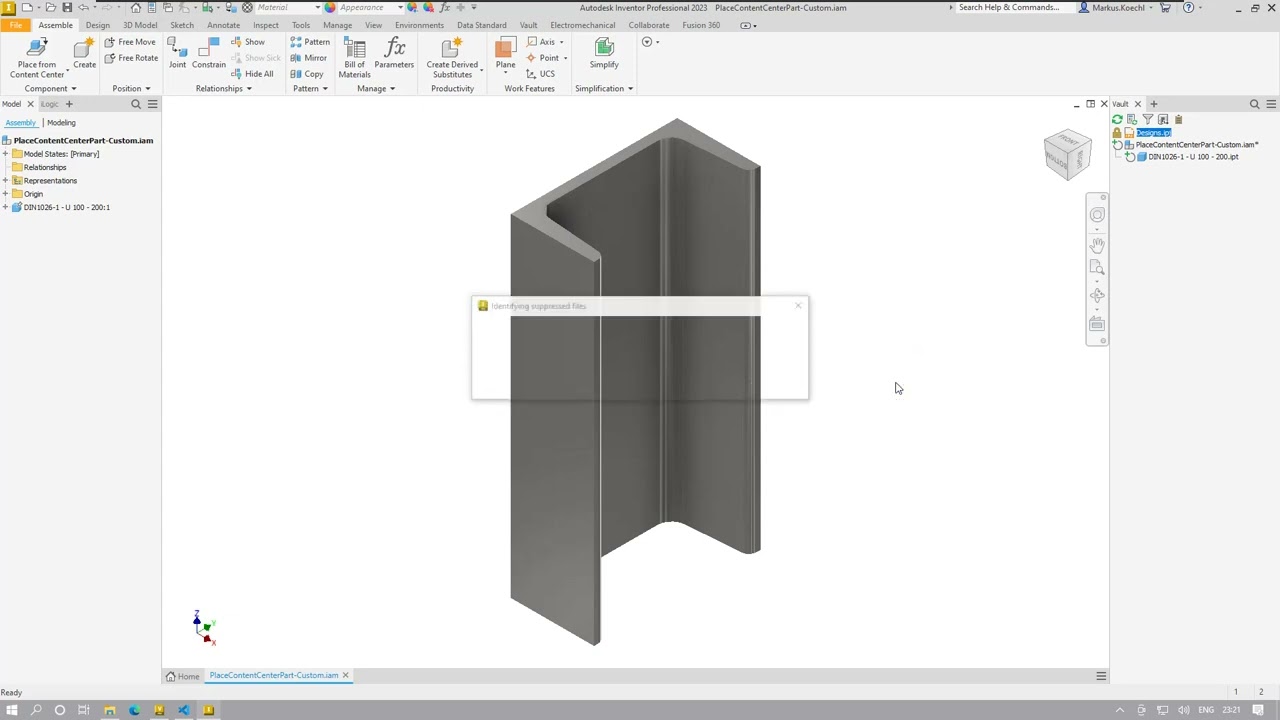The image size is (1280, 720).
Task: Click the Point work feature
Action: click(543, 58)
